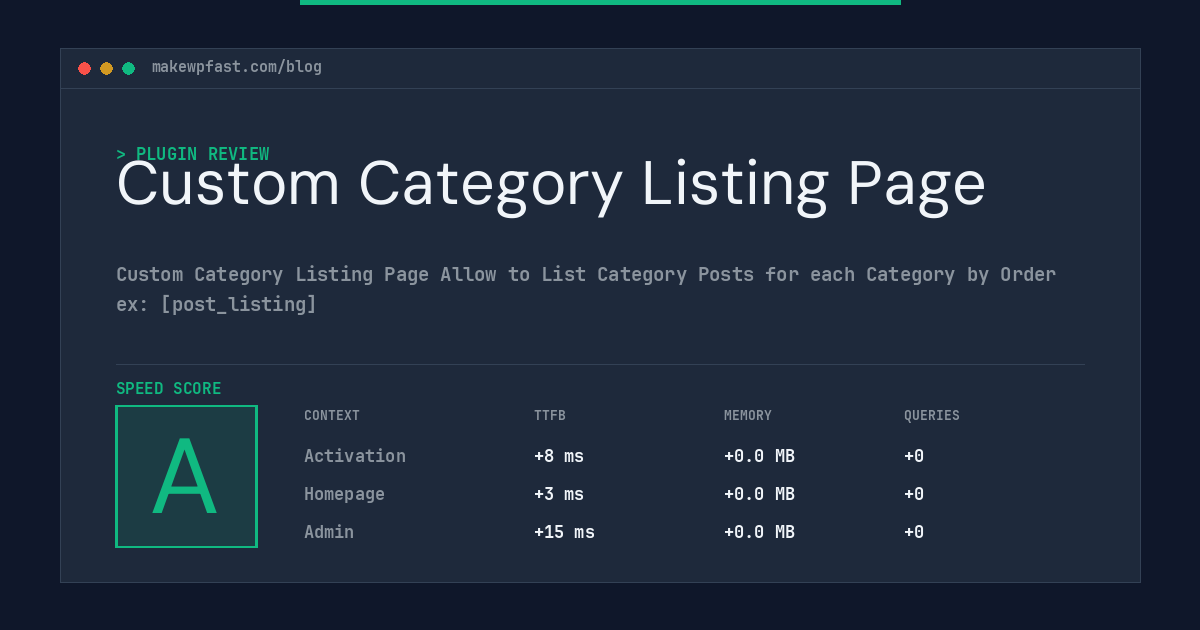Click the Homepage TTFB value +3 ms
This screenshot has width=1200, height=630.
(559, 494)
